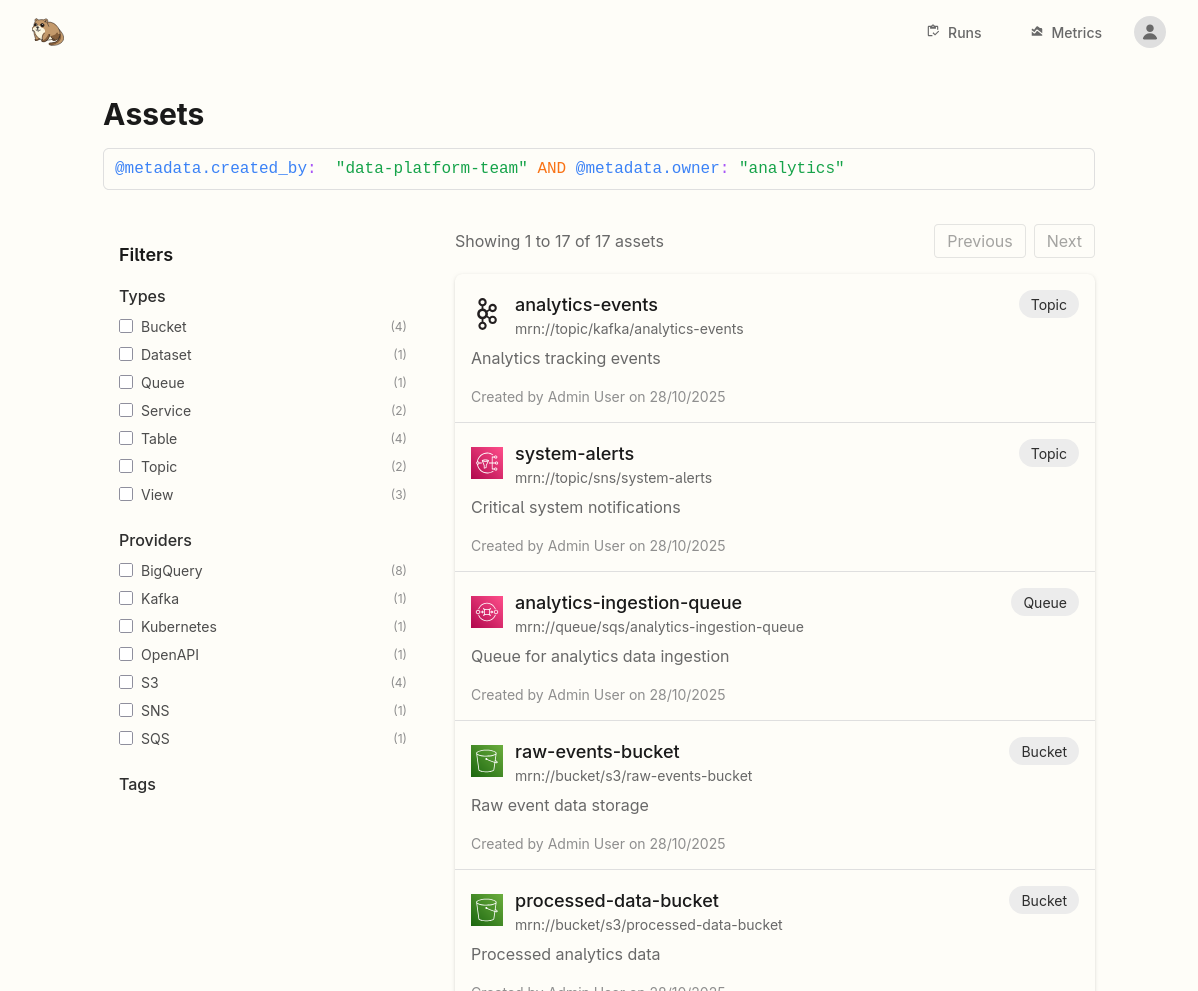This screenshot has width=1198, height=991.
Task: Enable the Bucket type filter
Action: pyautogui.click(x=126, y=326)
